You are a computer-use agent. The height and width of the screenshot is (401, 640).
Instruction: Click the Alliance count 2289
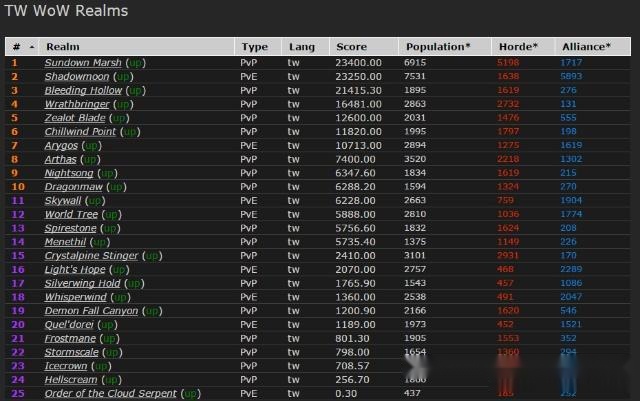coord(571,270)
